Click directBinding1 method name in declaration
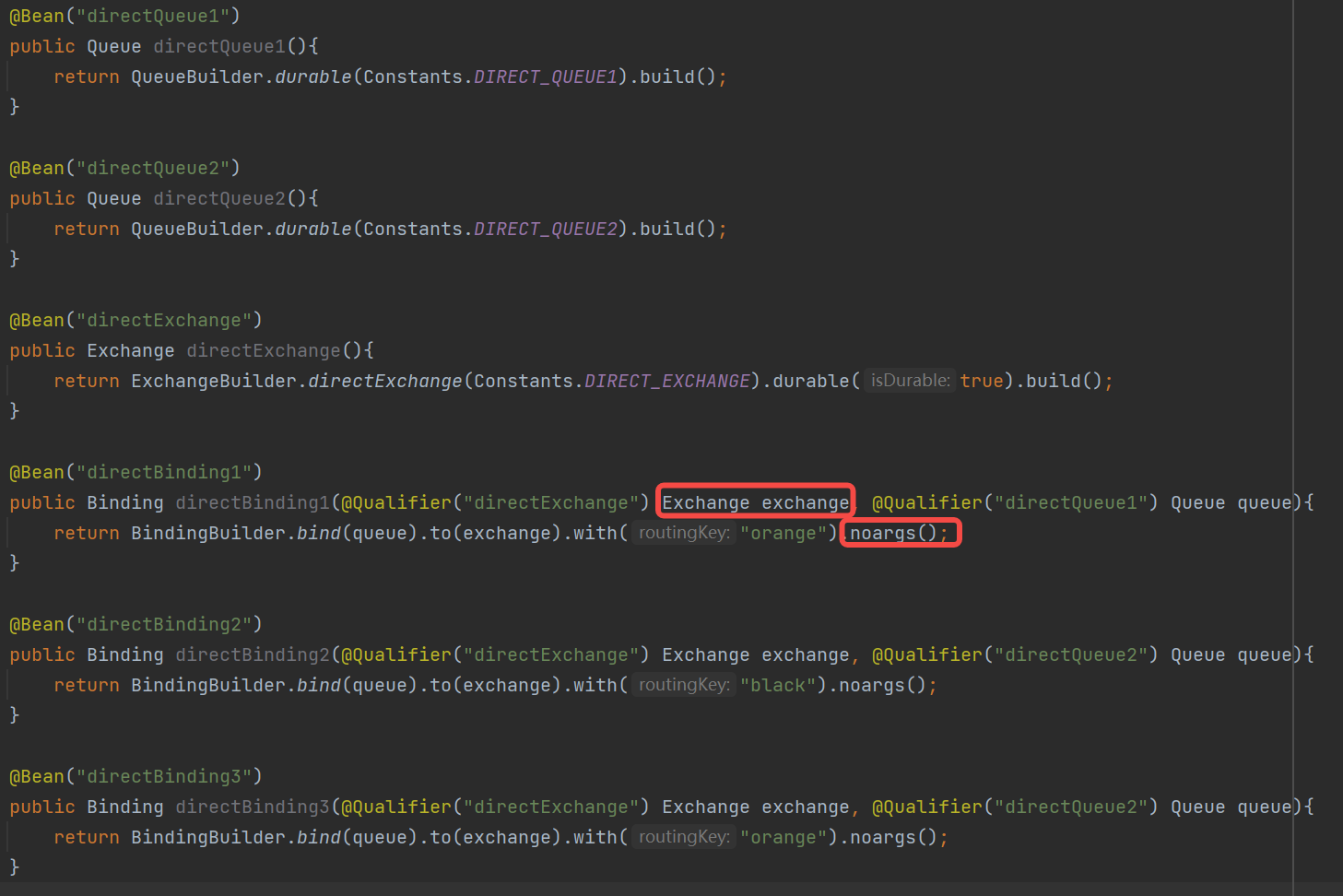Screen dimensions: 1343x896 click(x=253, y=502)
